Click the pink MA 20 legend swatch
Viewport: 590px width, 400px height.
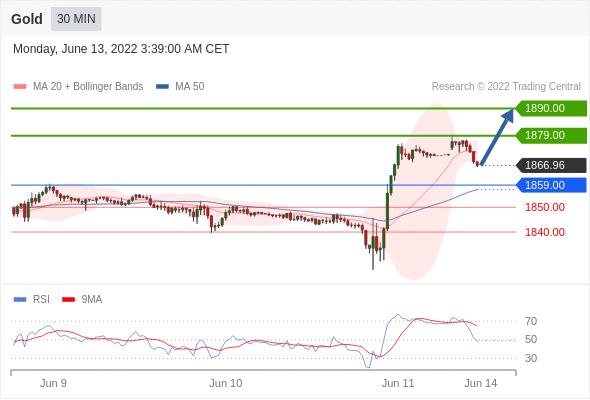pyautogui.click(x=20, y=87)
